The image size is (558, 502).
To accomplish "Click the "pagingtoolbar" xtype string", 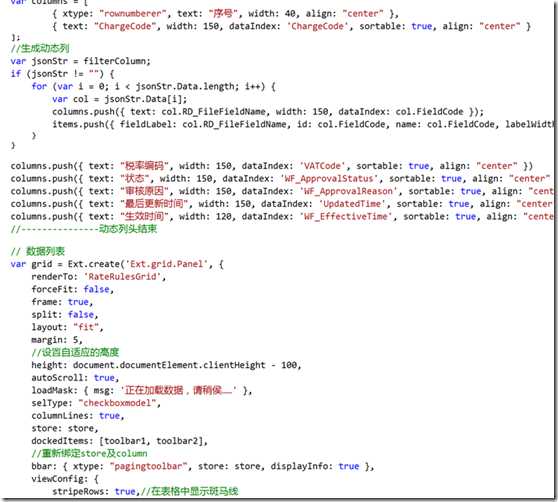I will 148,466.
